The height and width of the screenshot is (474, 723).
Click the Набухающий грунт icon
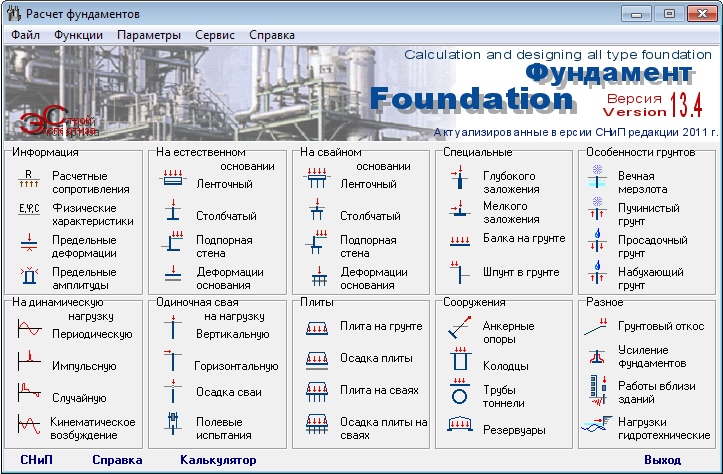tap(597, 272)
